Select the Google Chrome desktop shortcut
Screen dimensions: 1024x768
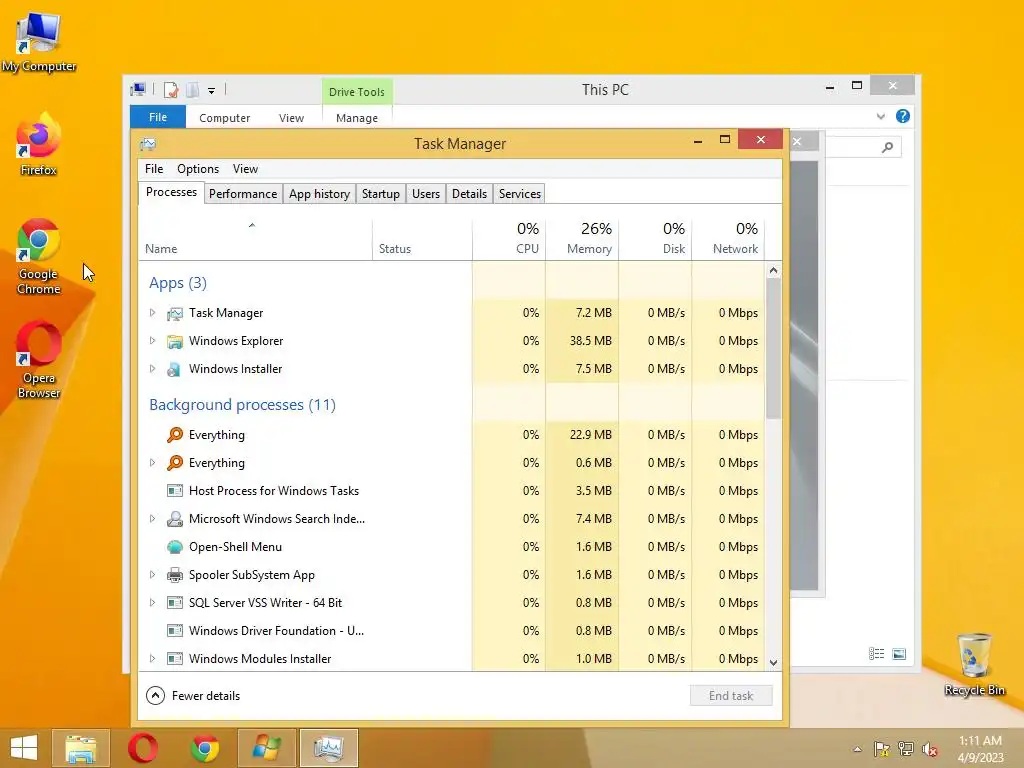[39, 257]
